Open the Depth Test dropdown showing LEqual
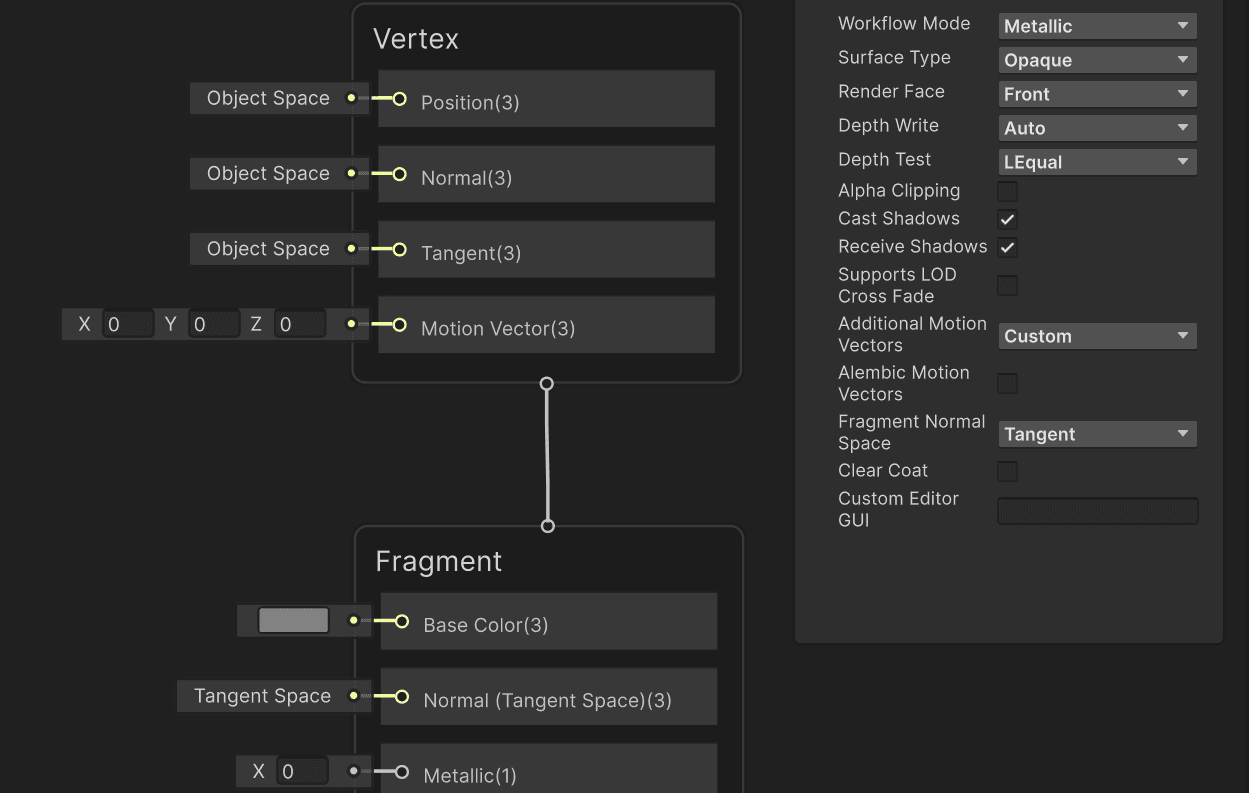This screenshot has height=793, width=1249. 1096,161
